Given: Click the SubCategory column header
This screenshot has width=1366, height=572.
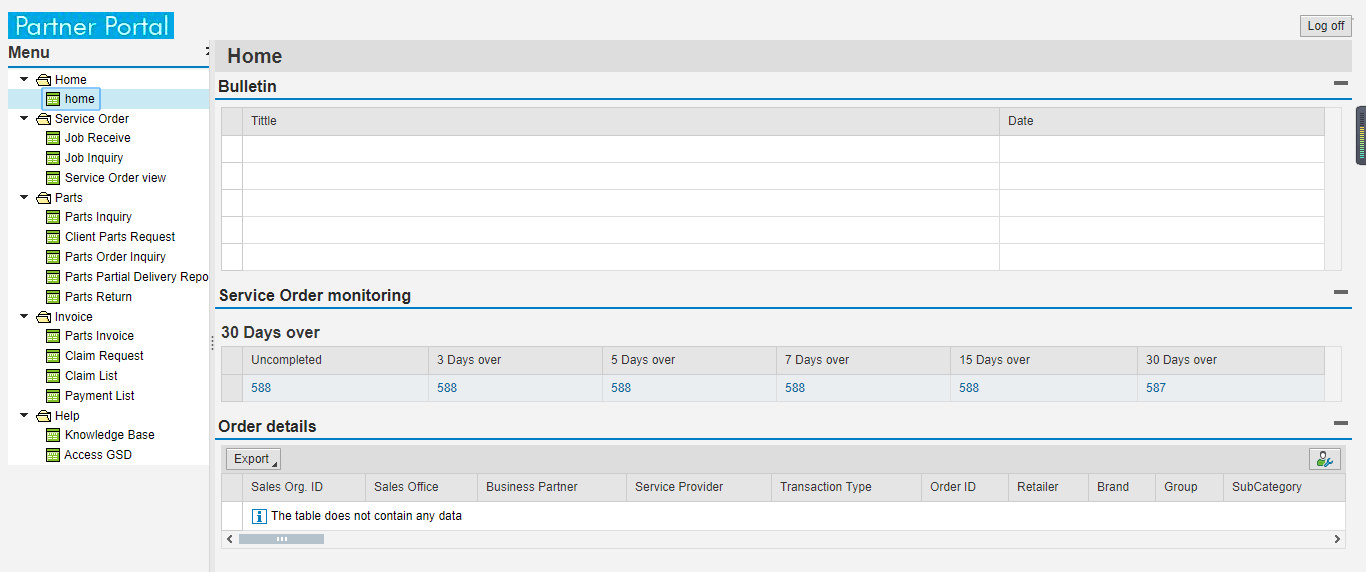Looking at the screenshot, I should click(1283, 487).
